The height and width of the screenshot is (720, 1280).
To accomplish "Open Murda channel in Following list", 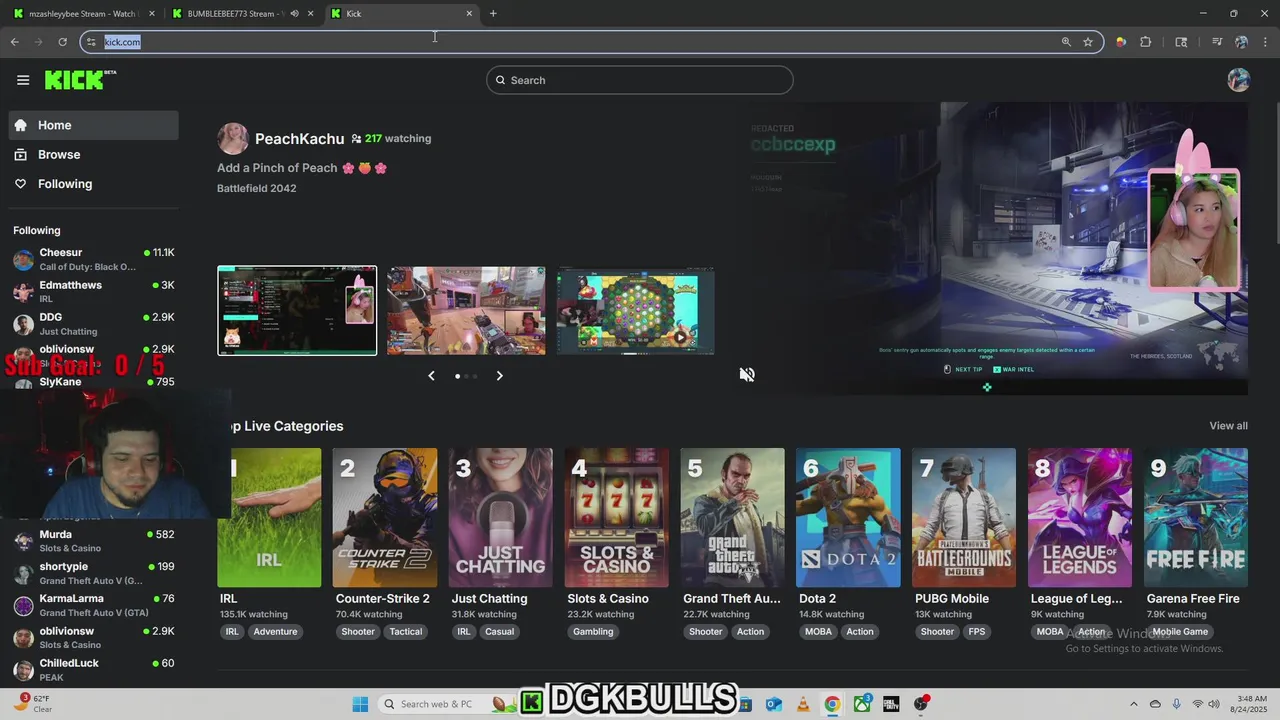I will 94,541.
